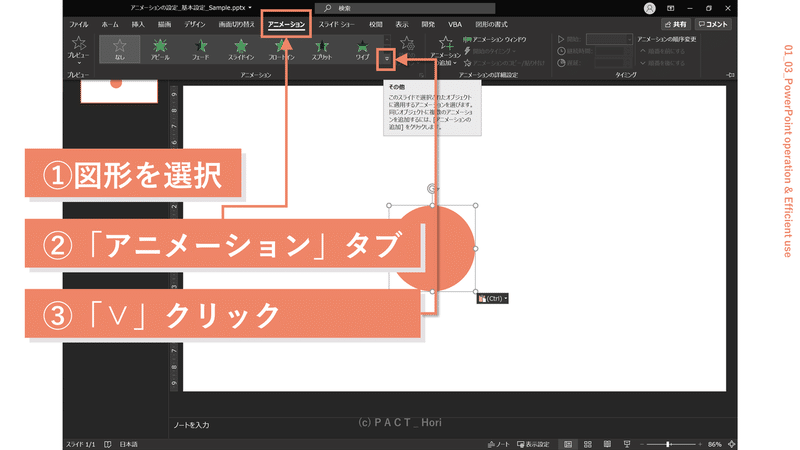Switch to the デザイン (Design) tab

[194, 24]
